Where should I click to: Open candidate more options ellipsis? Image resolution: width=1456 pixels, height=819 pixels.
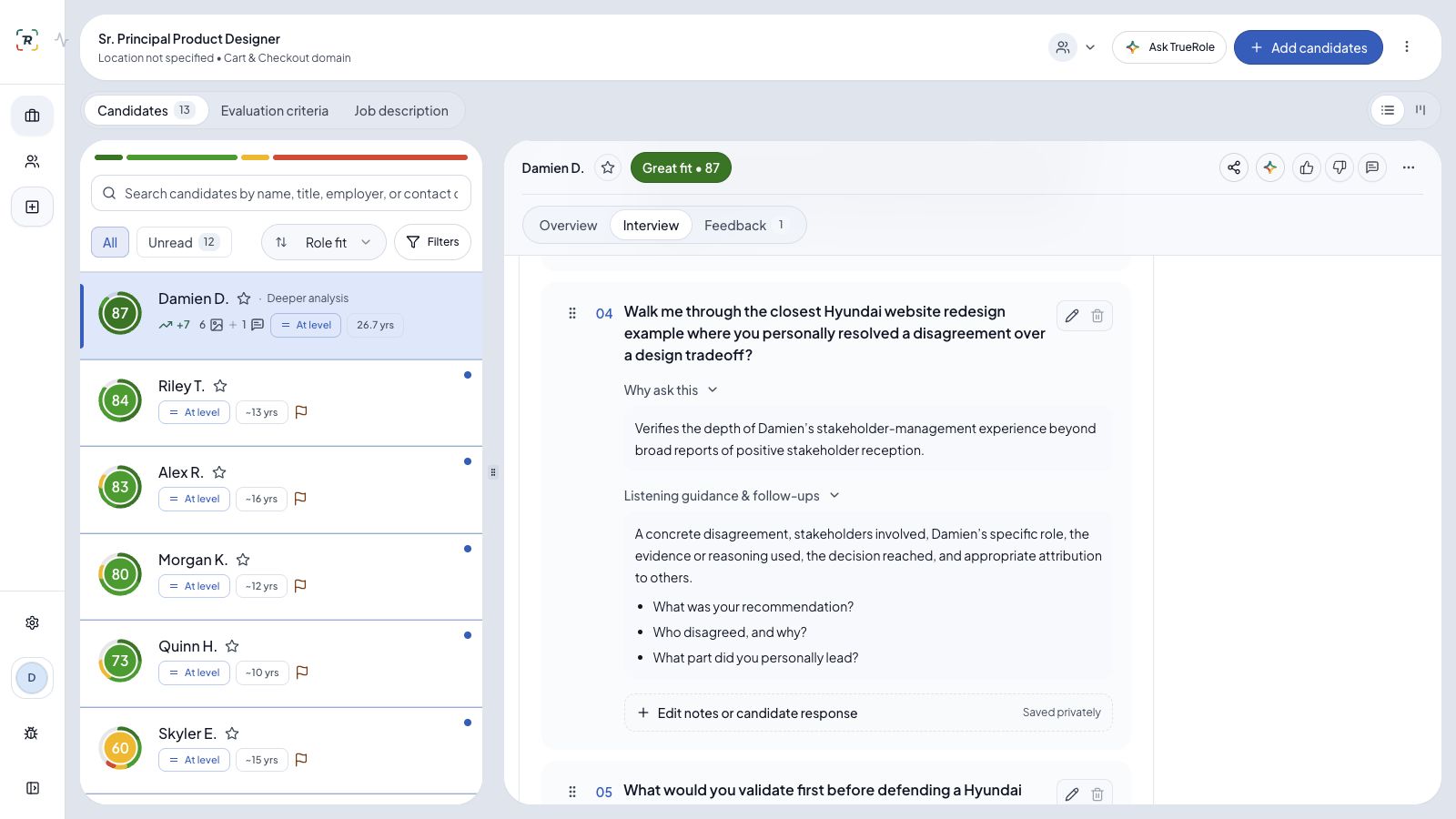(1409, 167)
